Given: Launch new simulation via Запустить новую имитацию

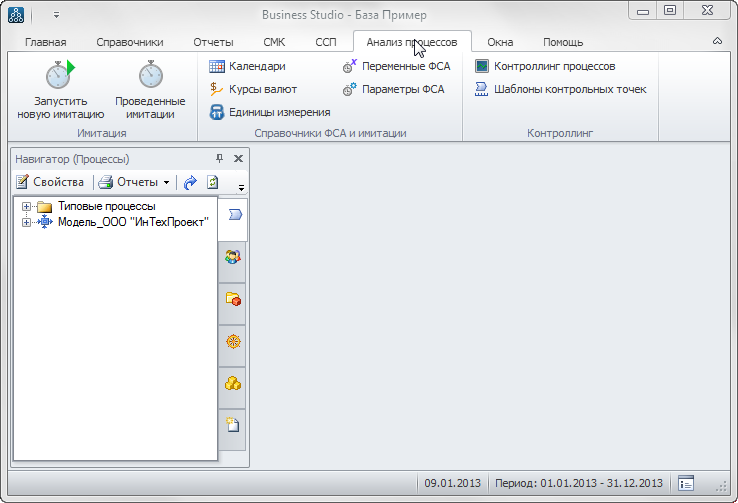Looking at the screenshot, I should pyautogui.click(x=60, y=90).
